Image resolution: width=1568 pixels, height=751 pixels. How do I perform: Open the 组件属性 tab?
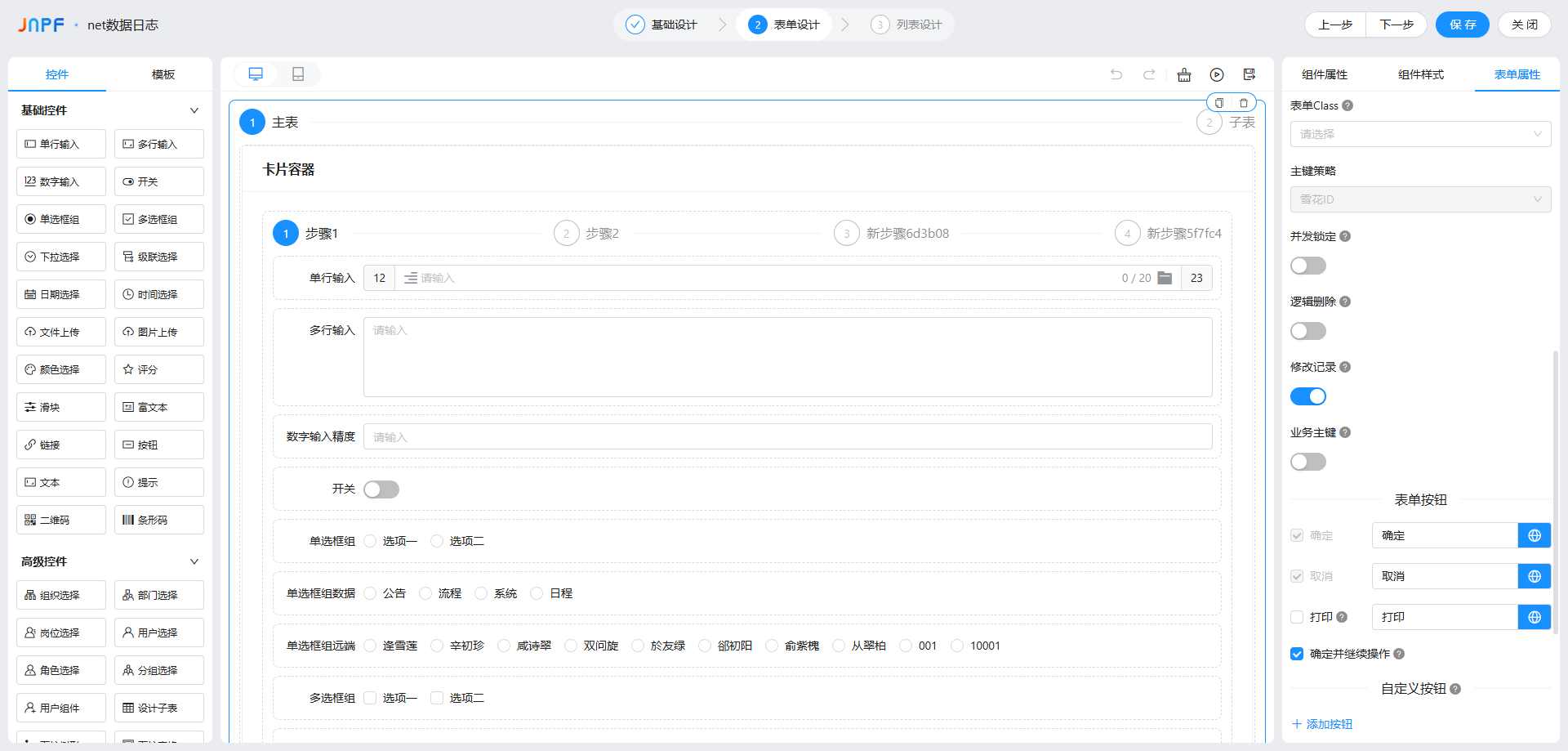click(x=1325, y=74)
